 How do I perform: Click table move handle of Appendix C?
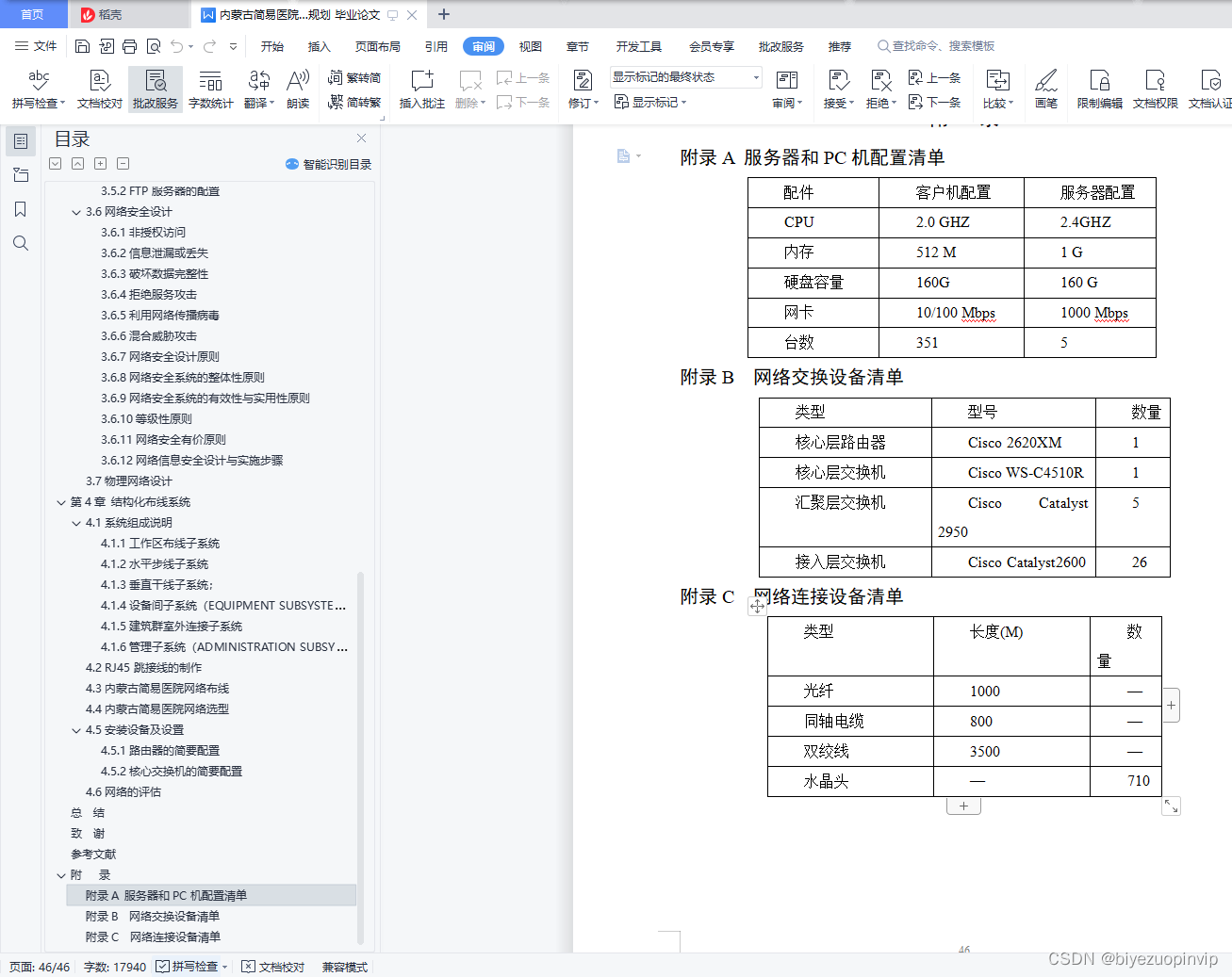pyautogui.click(x=757, y=607)
